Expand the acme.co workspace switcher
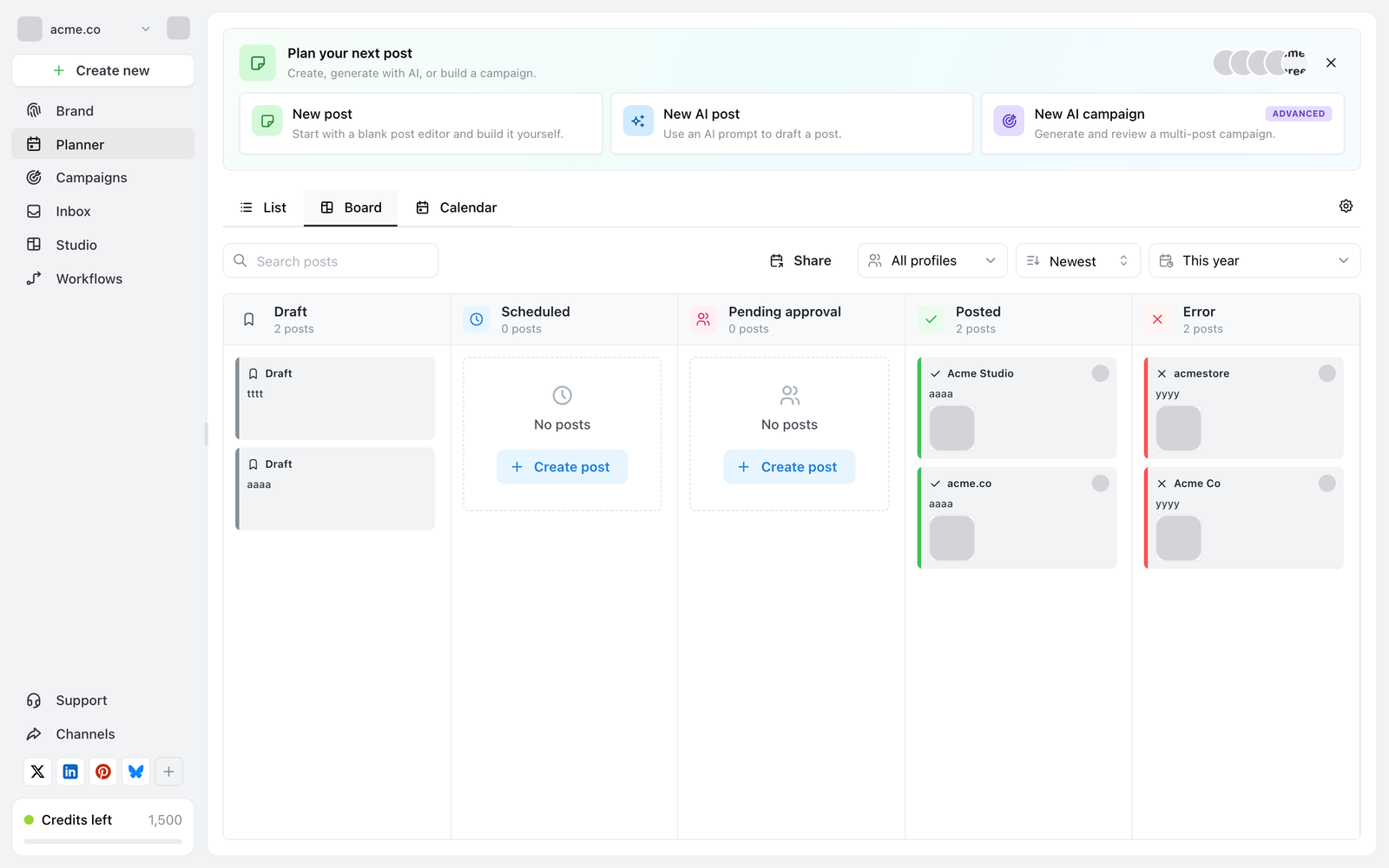The image size is (1389, 868). pos(85,29)
